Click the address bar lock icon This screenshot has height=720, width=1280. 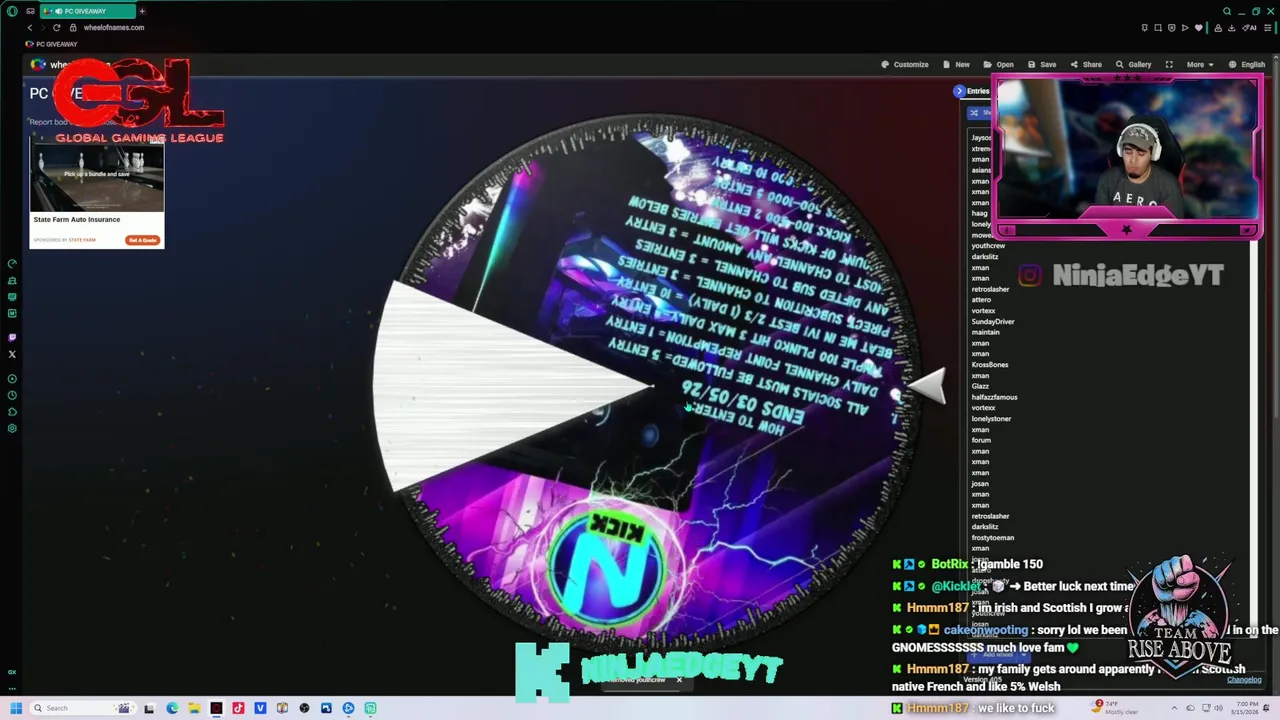[74, 27]
